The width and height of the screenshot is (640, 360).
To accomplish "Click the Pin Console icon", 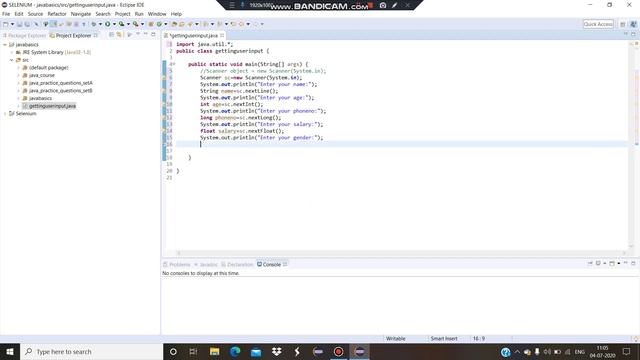I will (x=590, y=264).
